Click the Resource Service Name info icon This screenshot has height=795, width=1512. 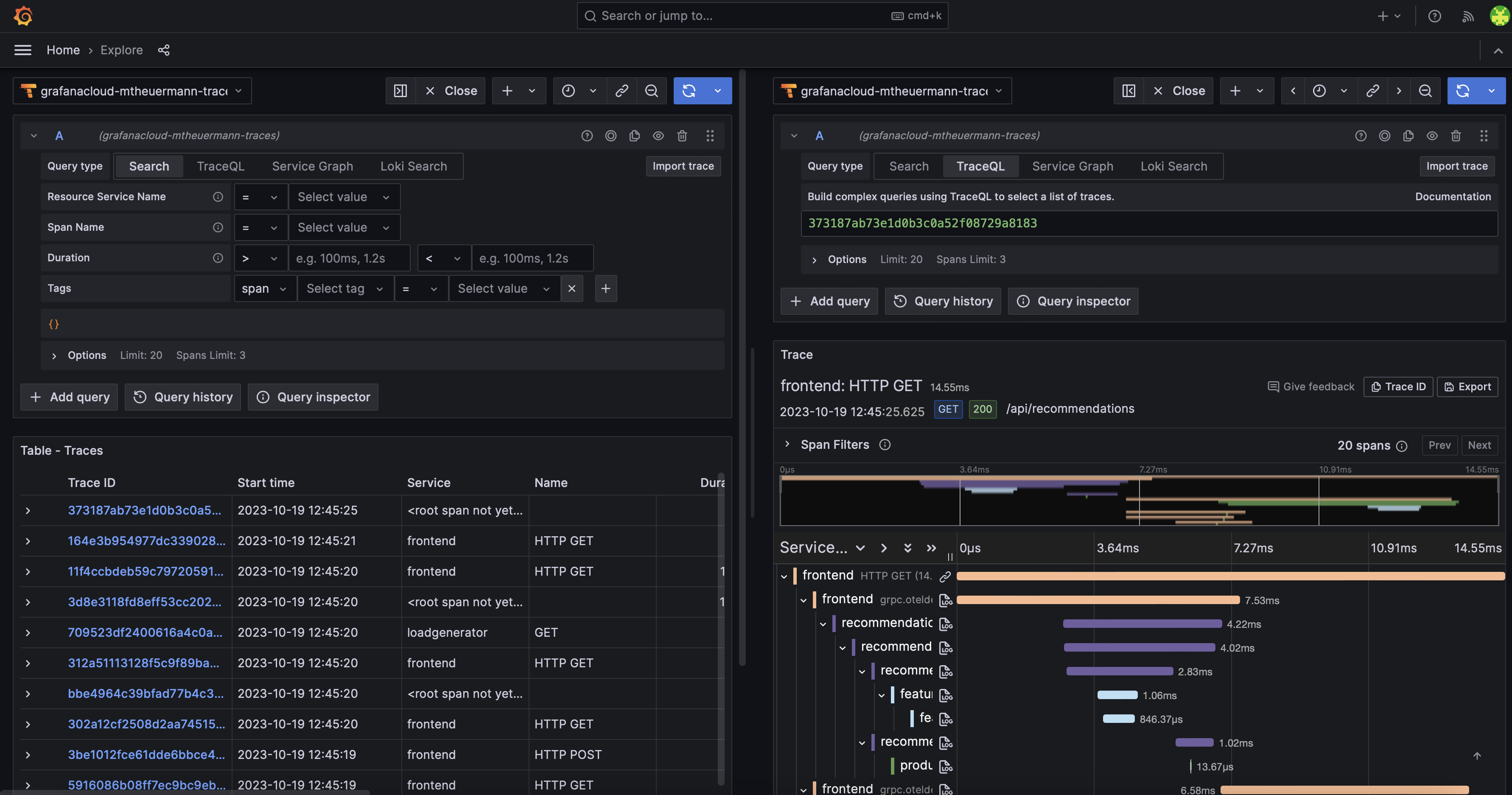click(x=218, y=197)
